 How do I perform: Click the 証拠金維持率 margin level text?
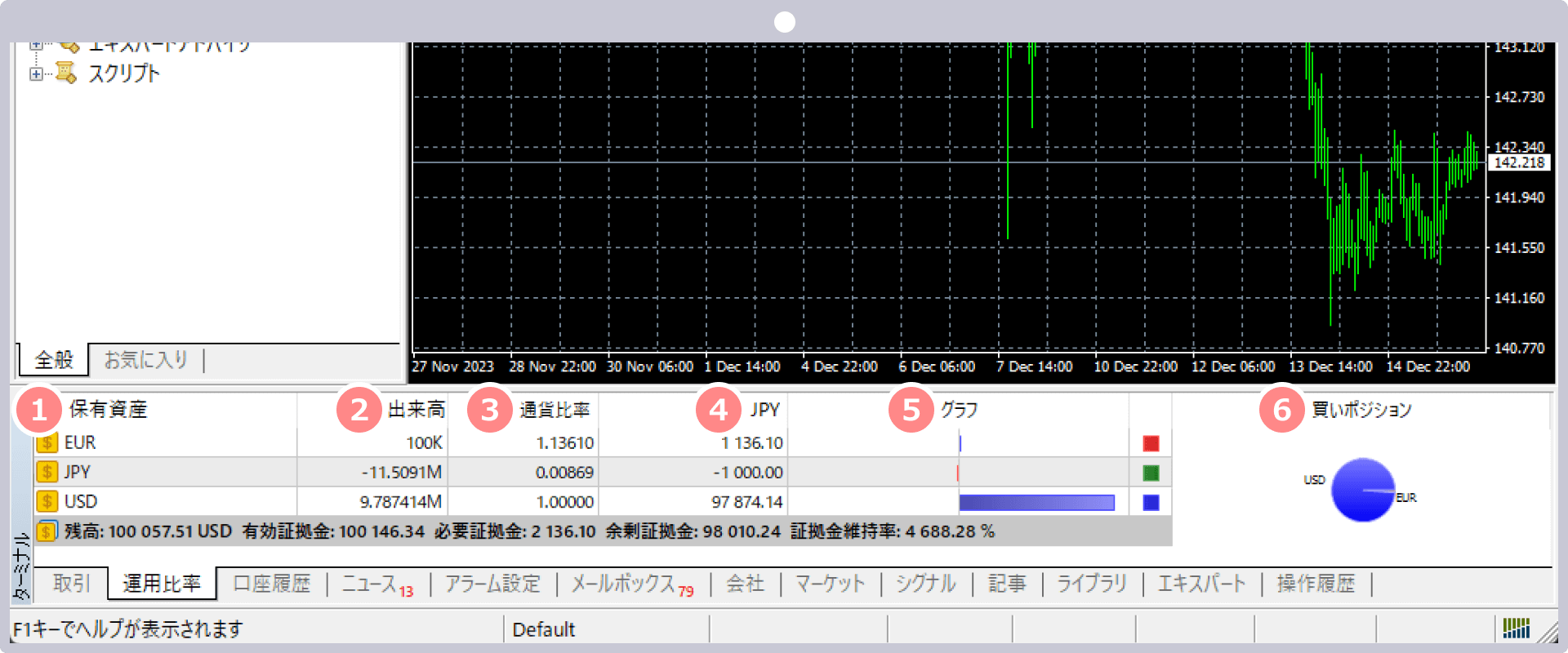(893, 531)
